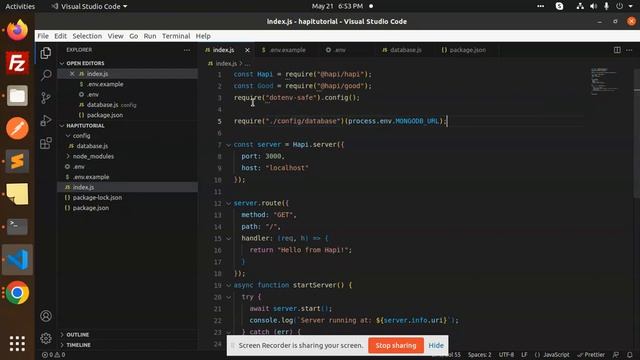Open the Selection menu

[87, 36]
